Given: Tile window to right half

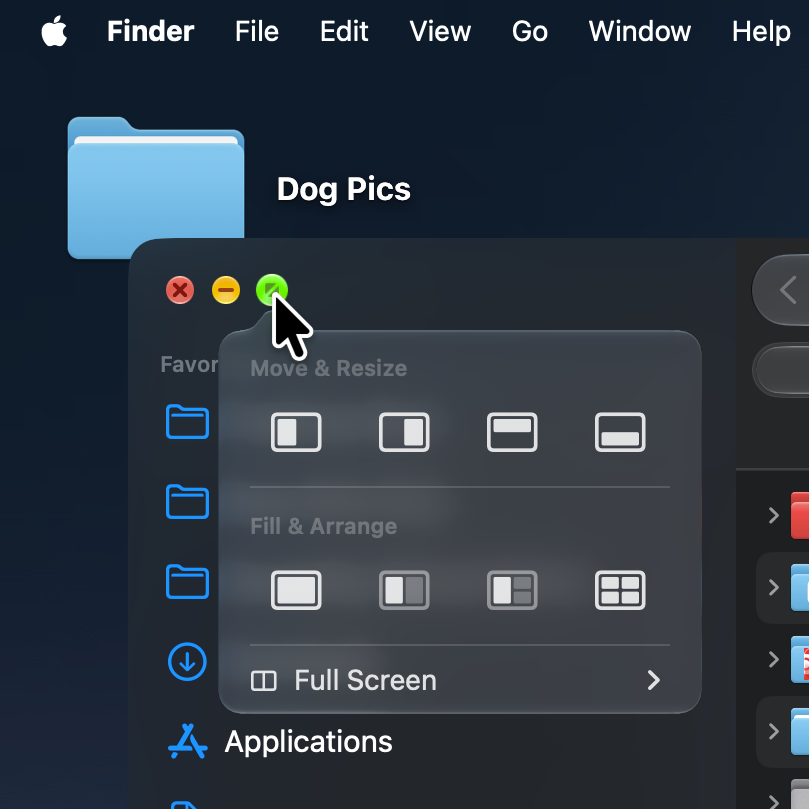Looking at the screenshot, I should point(404,432).
